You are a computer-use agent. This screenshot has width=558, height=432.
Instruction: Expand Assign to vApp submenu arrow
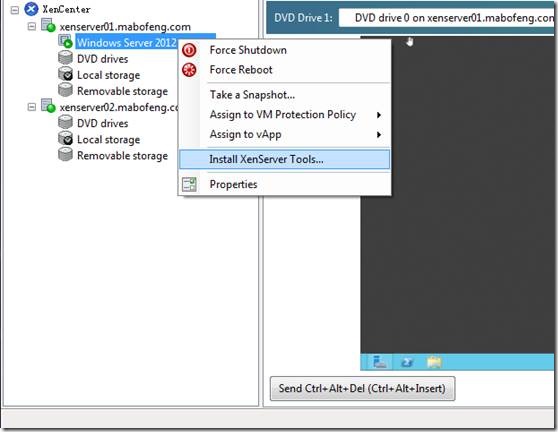(x=379, y=135)
